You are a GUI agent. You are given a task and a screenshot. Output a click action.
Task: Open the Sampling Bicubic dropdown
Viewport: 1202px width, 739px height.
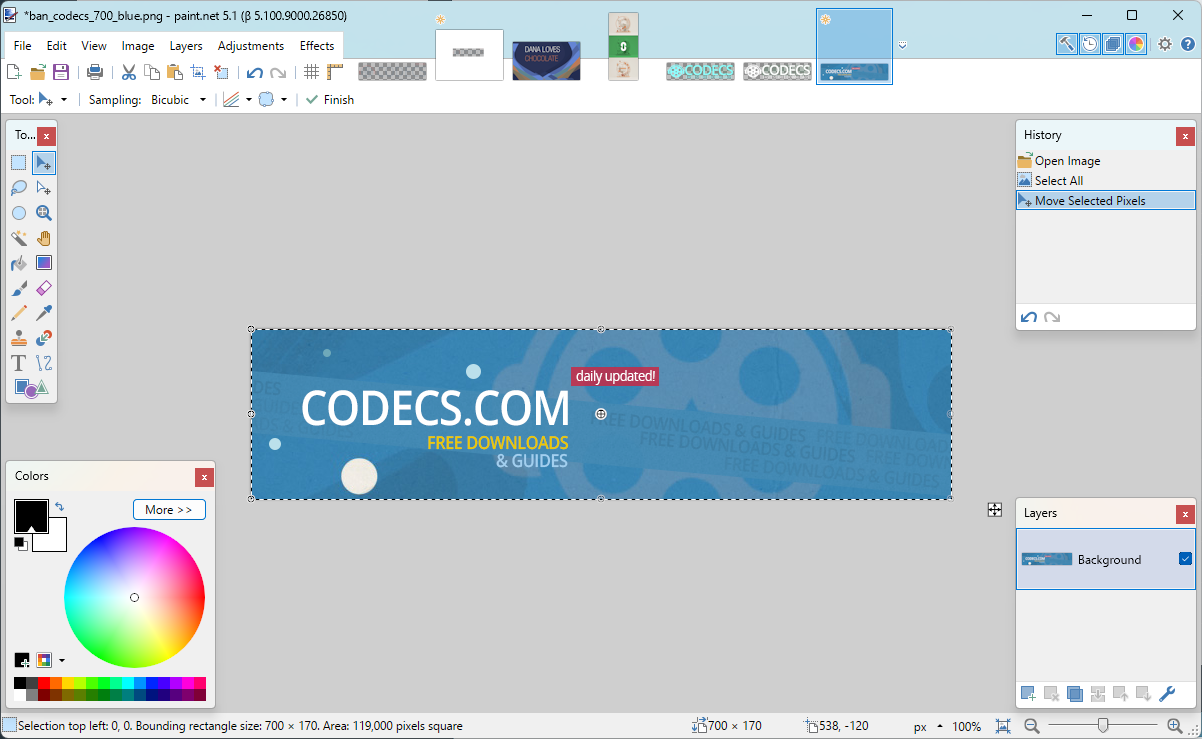tap(180, 100)
